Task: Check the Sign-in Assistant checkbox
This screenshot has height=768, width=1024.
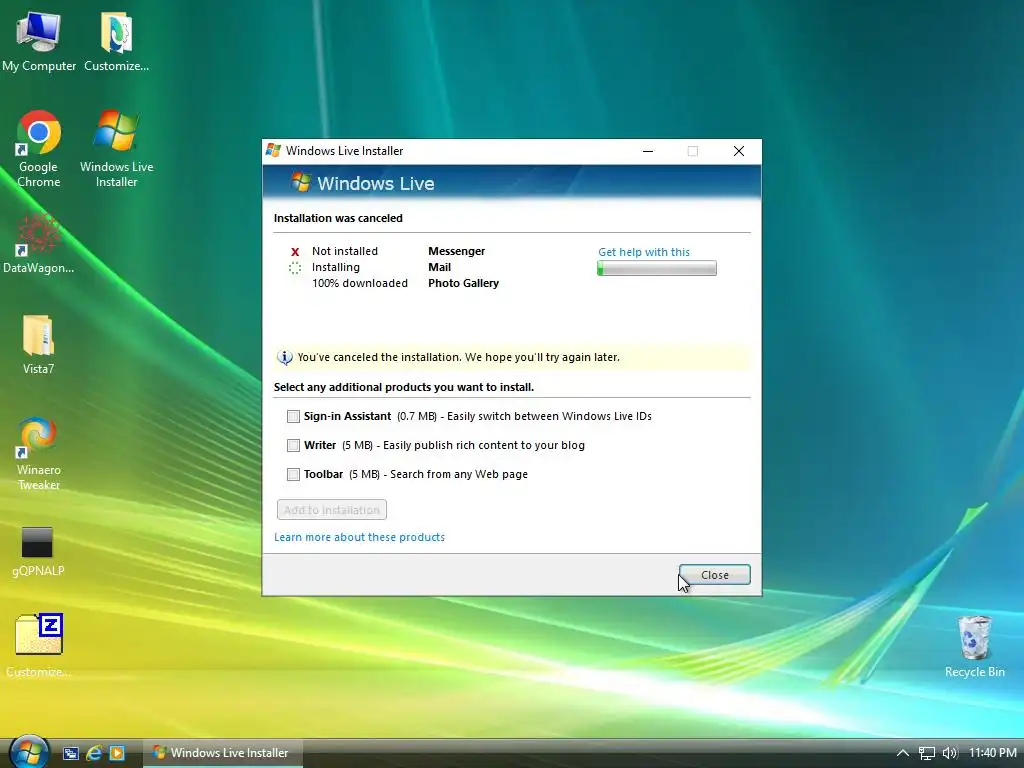Action: 293,417
